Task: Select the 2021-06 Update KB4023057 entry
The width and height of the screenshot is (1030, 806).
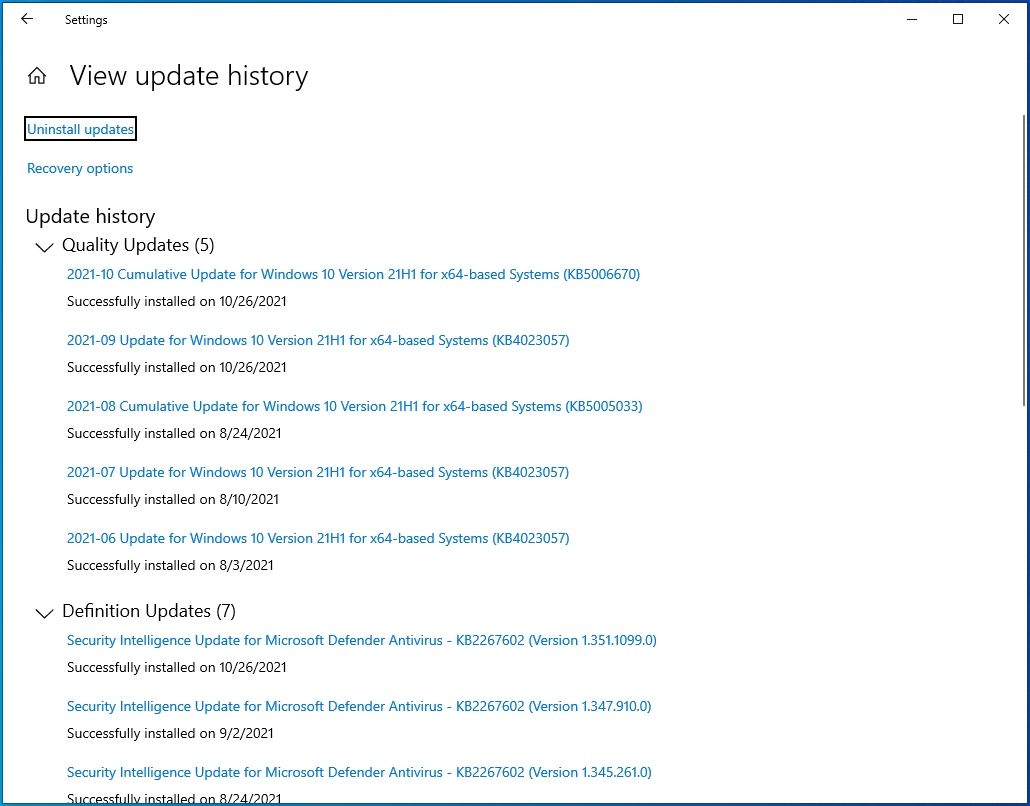Action: point(317,538)
